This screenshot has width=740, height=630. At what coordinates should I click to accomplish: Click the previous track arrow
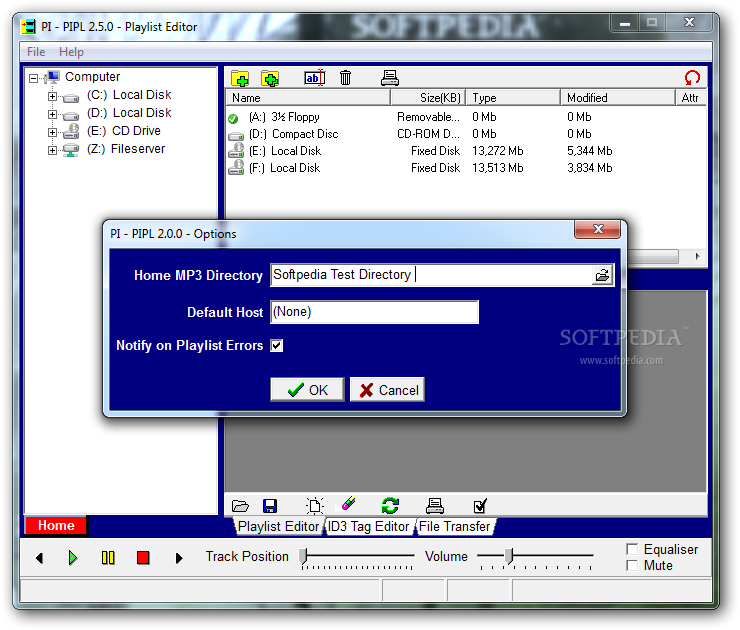40,558
